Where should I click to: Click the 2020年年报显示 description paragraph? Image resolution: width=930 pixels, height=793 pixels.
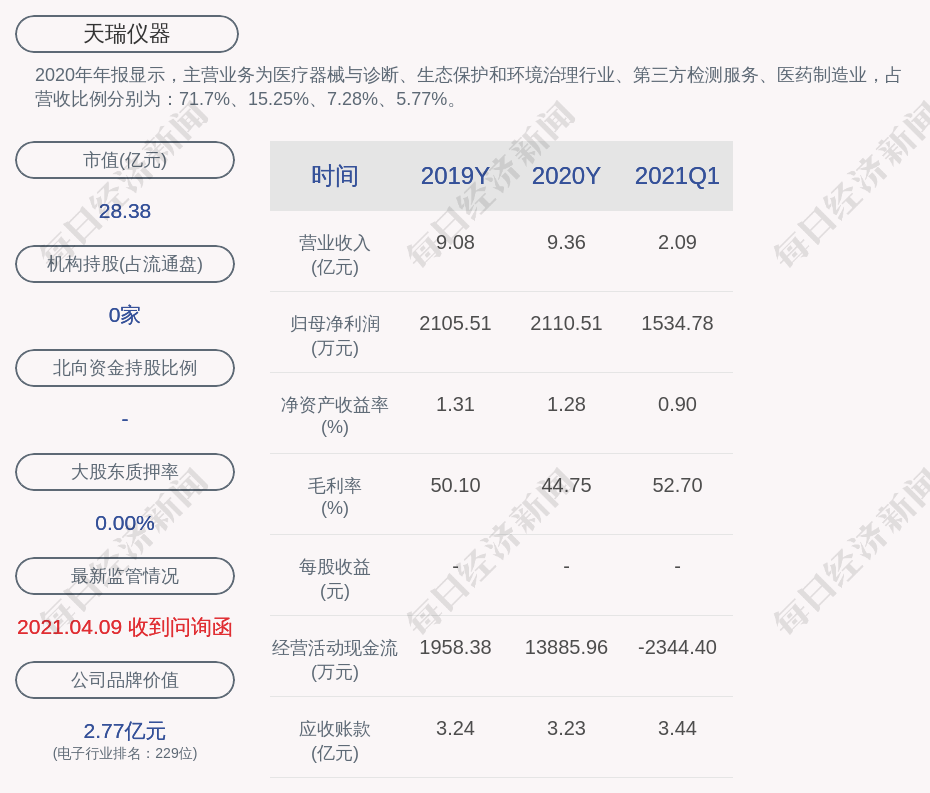coord(468,87)
